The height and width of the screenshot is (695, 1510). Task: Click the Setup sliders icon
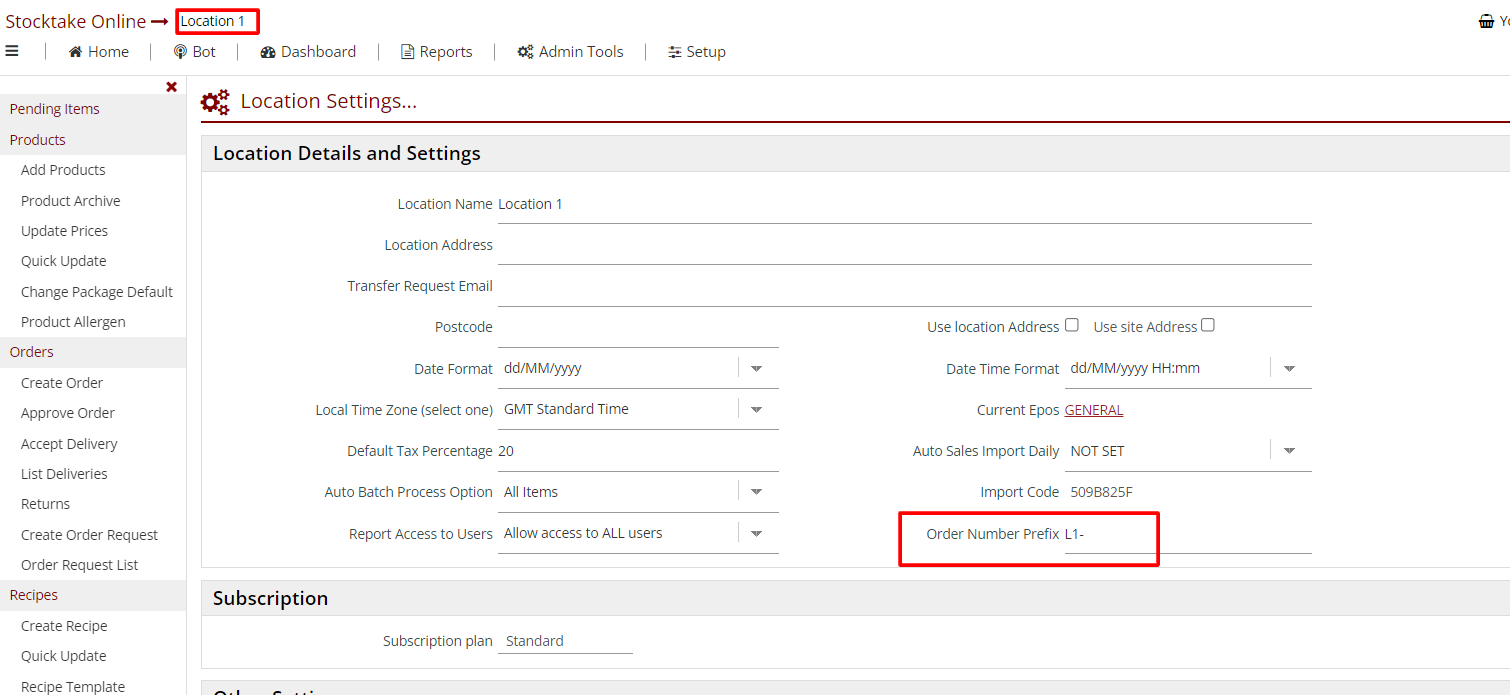click(x=675, y=52)
